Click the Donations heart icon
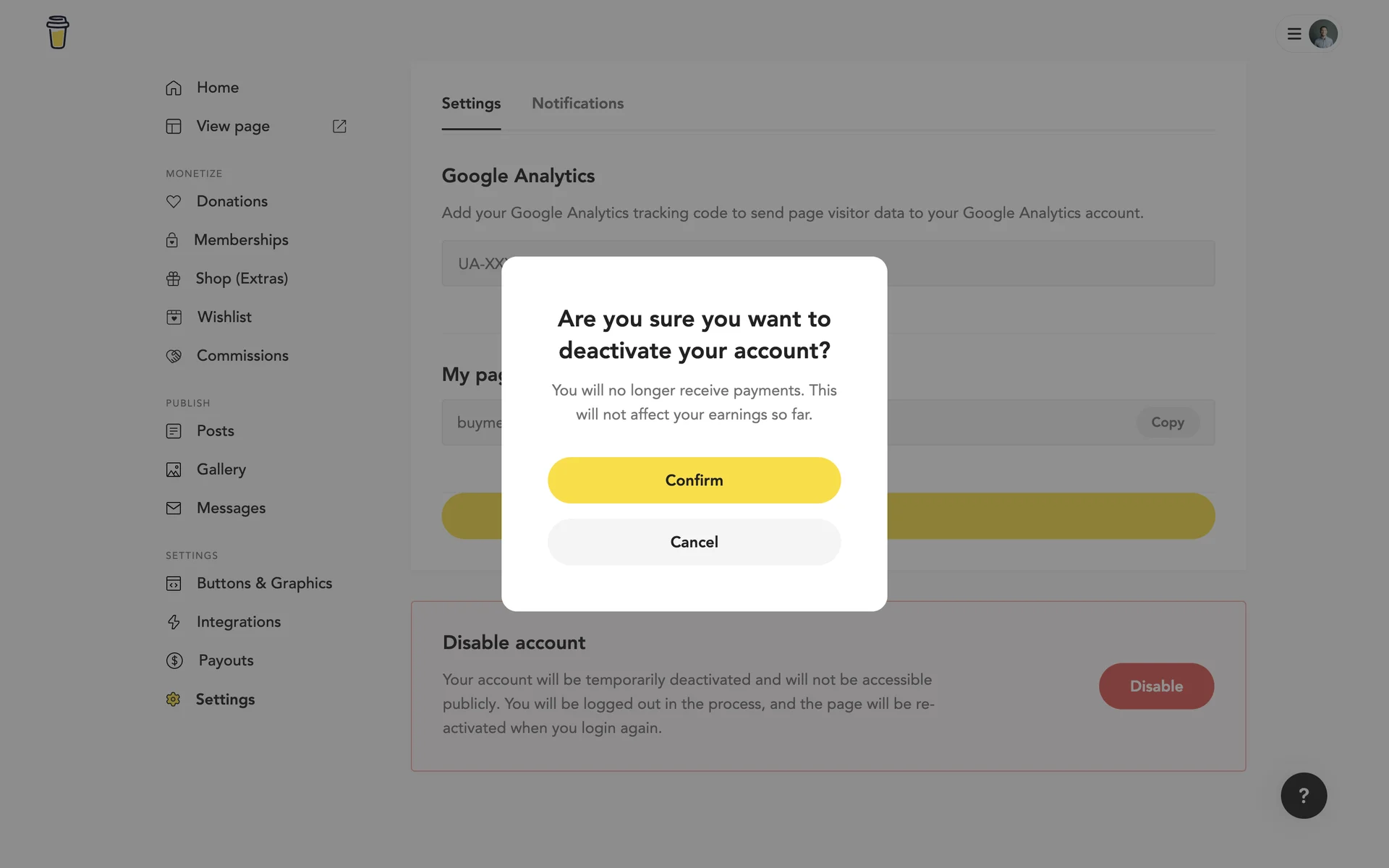The height and width of the screenshot is (868, 1389). (174, 202)
